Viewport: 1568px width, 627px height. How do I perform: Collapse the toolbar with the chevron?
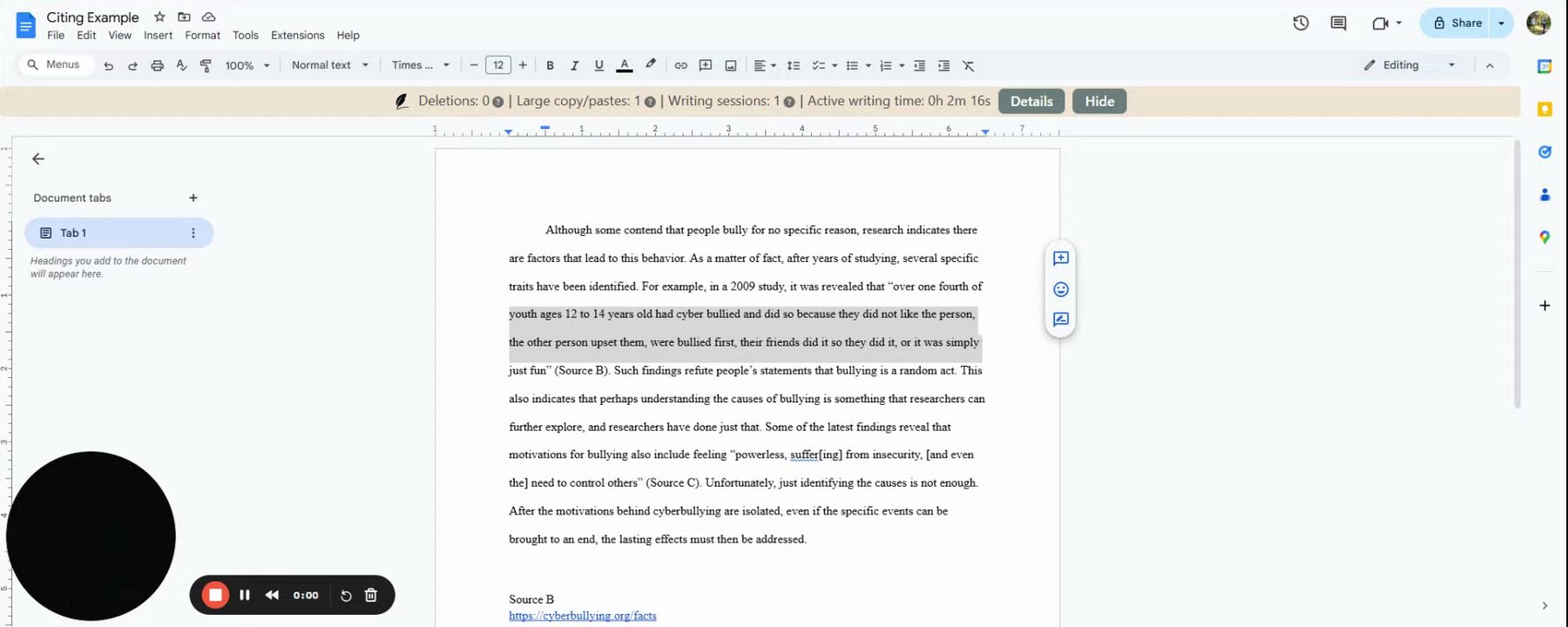1490,65
